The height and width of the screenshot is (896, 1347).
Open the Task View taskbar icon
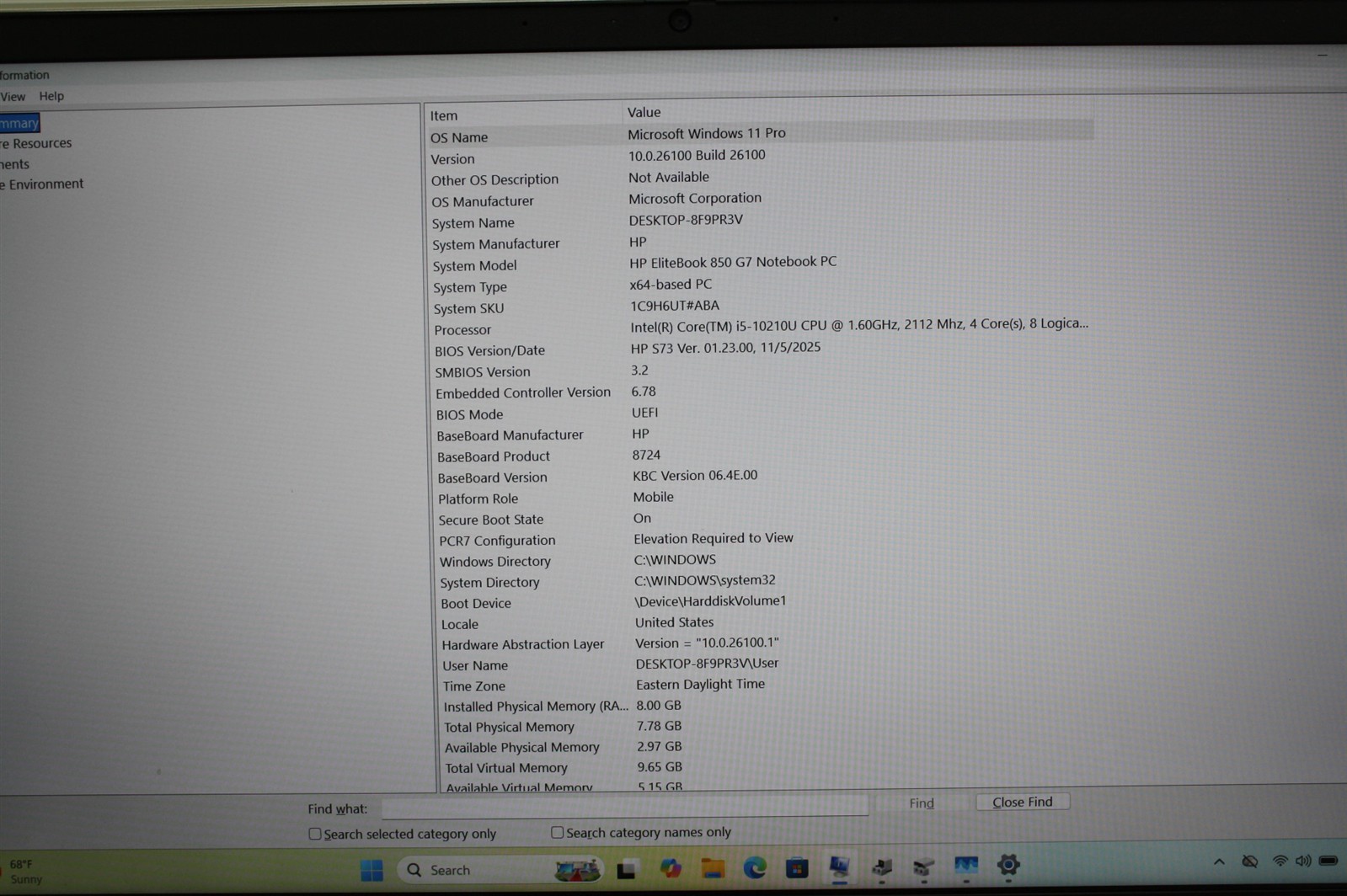626,870
